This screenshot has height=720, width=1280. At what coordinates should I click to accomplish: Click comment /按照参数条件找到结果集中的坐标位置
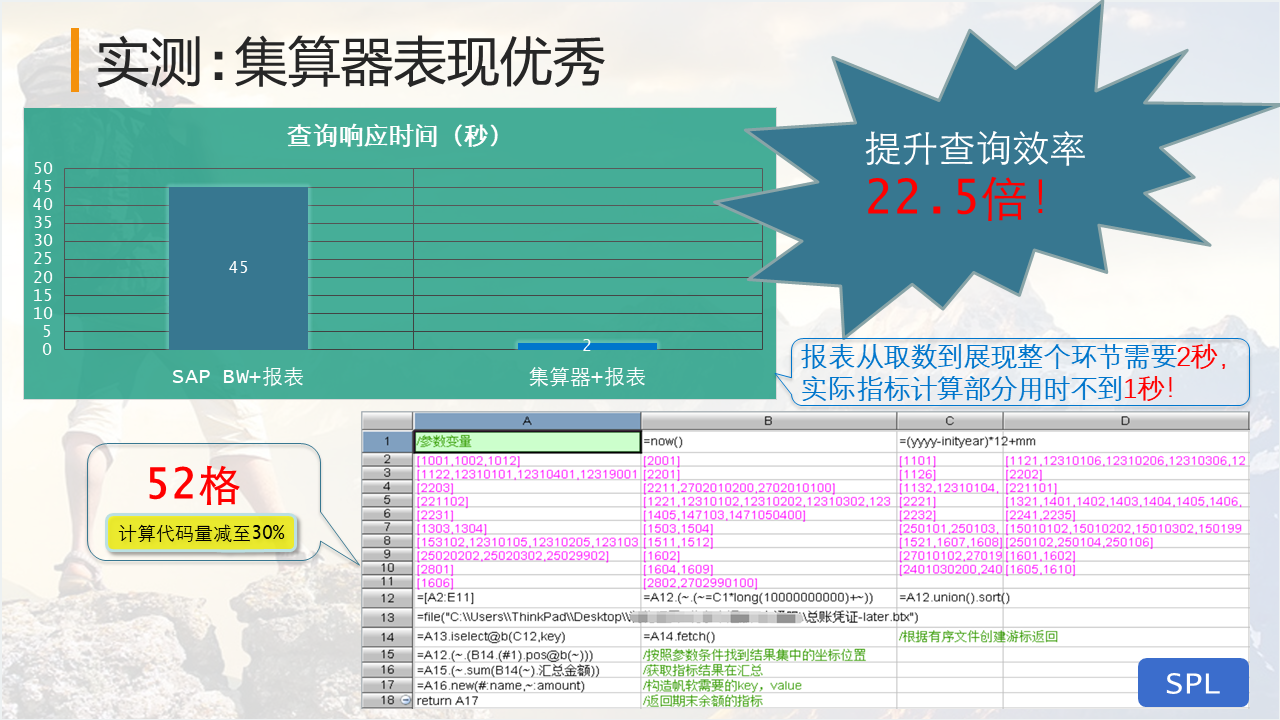[754, 655]
